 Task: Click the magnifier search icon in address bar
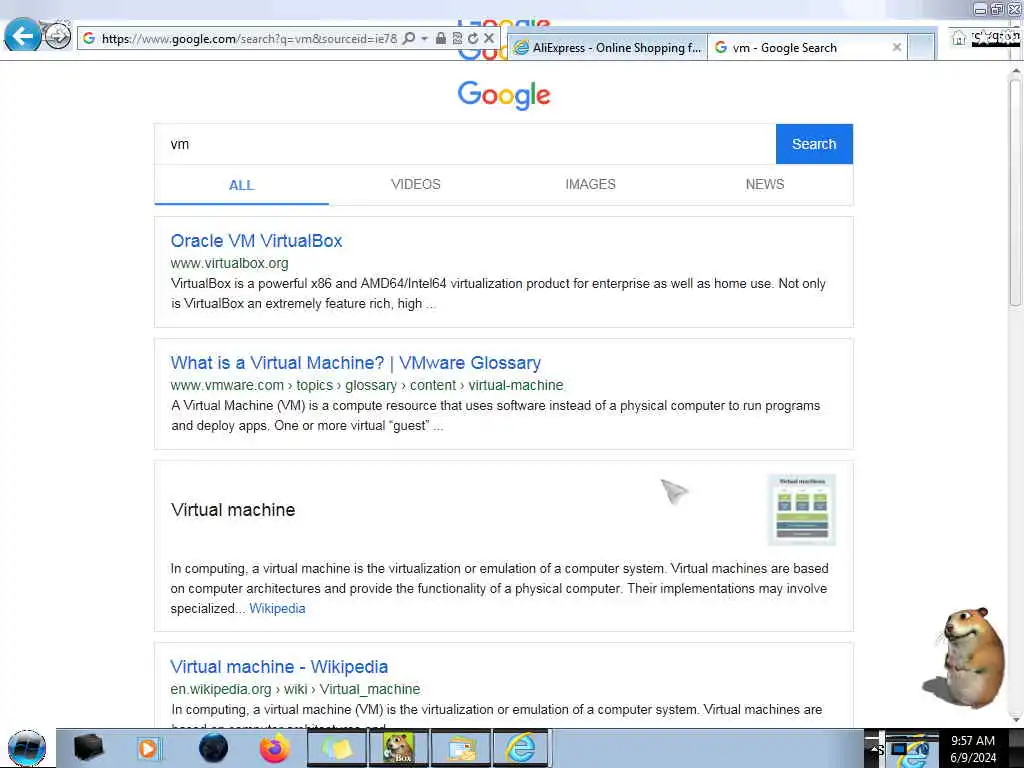tap(409, 39)
